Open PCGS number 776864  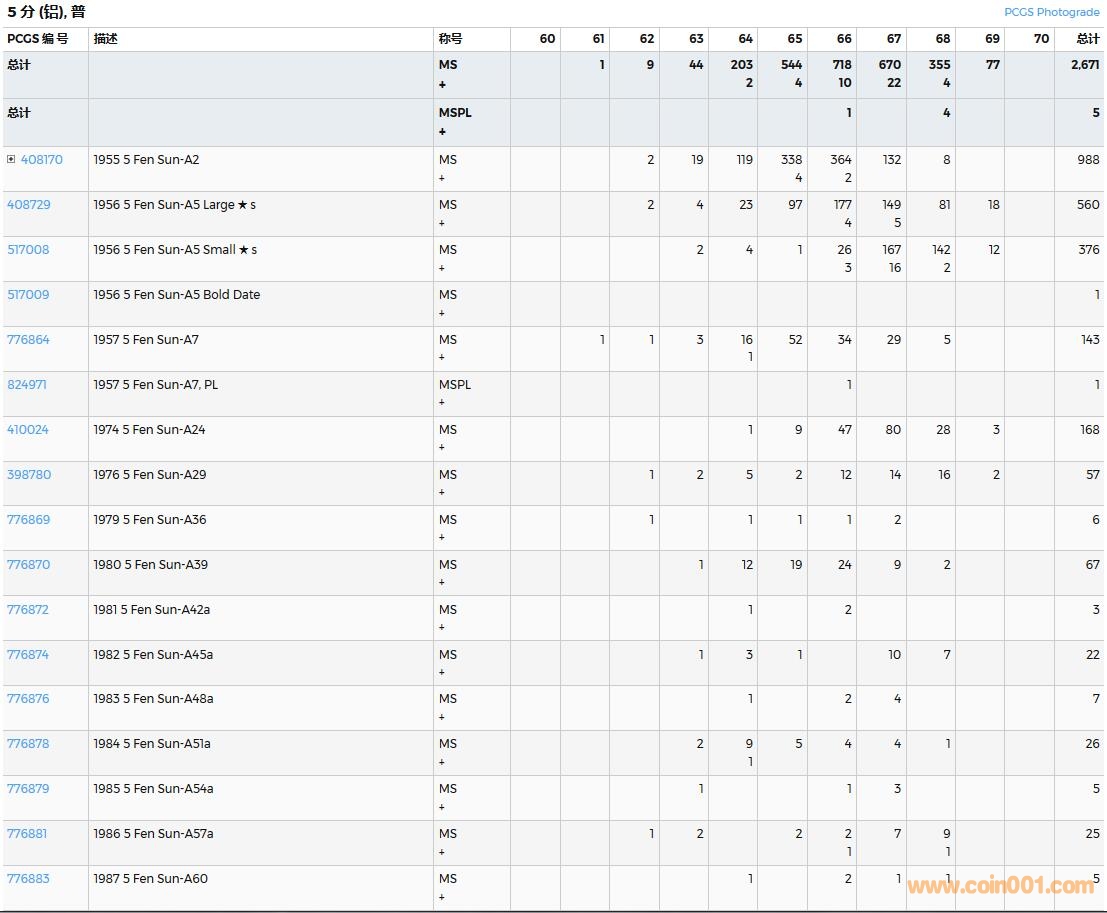[x=28, y=340]
